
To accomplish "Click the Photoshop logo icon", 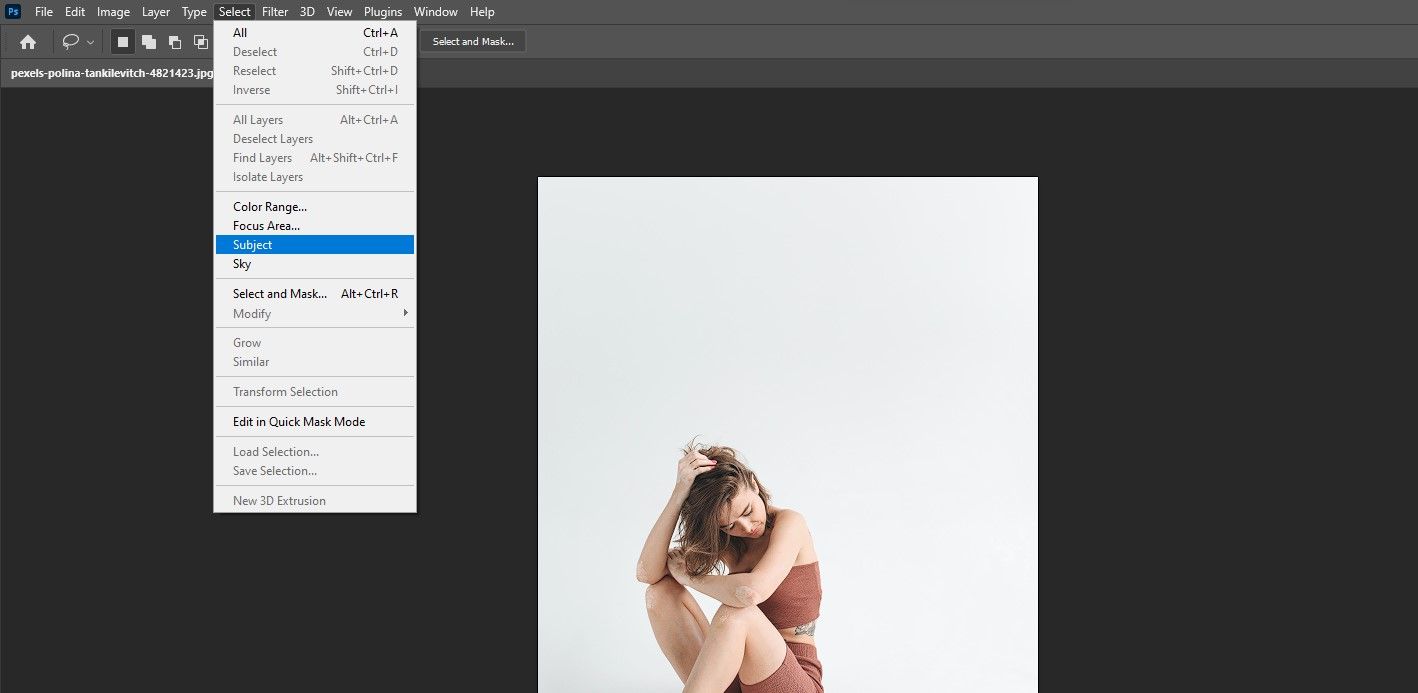I will pyautogui.click(x=12, y=11).
